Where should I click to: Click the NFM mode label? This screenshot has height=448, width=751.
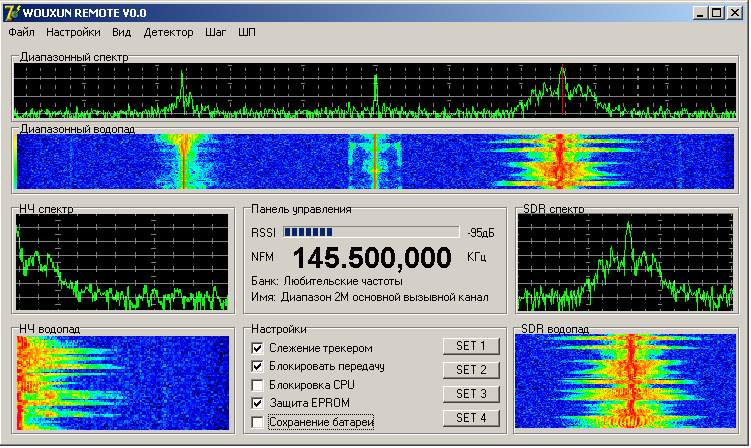tap(262, 257)
